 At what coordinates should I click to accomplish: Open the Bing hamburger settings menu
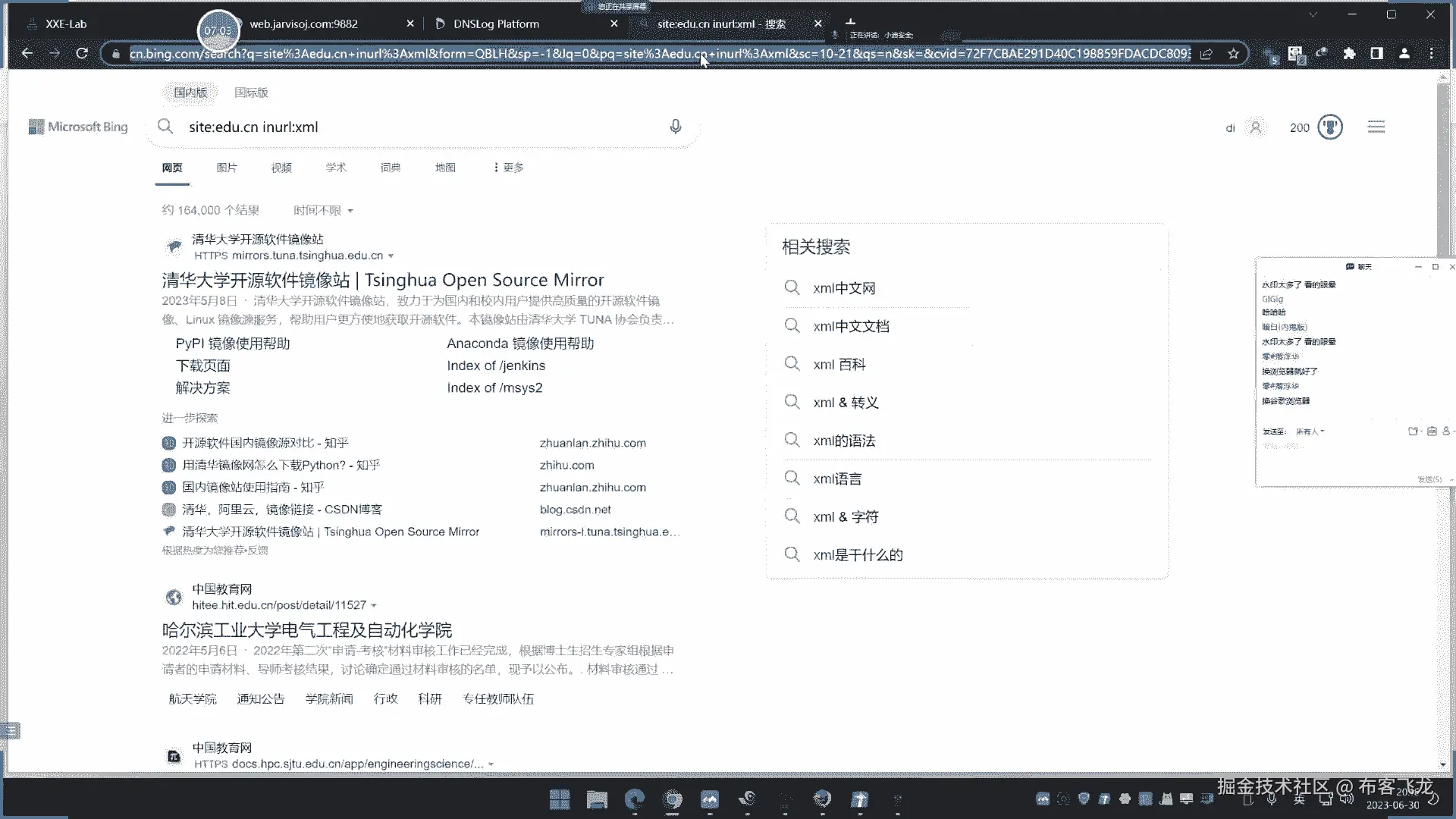point(1376,127)
